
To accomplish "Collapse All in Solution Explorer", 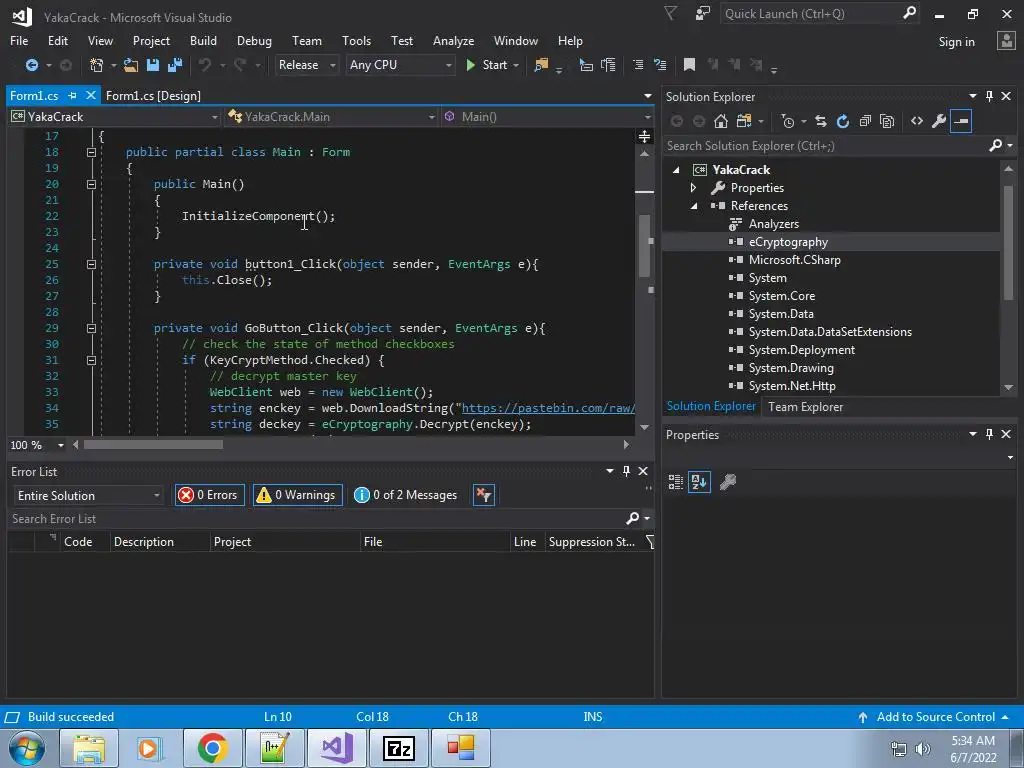I will pyautogui.click(x=865, y=121).
